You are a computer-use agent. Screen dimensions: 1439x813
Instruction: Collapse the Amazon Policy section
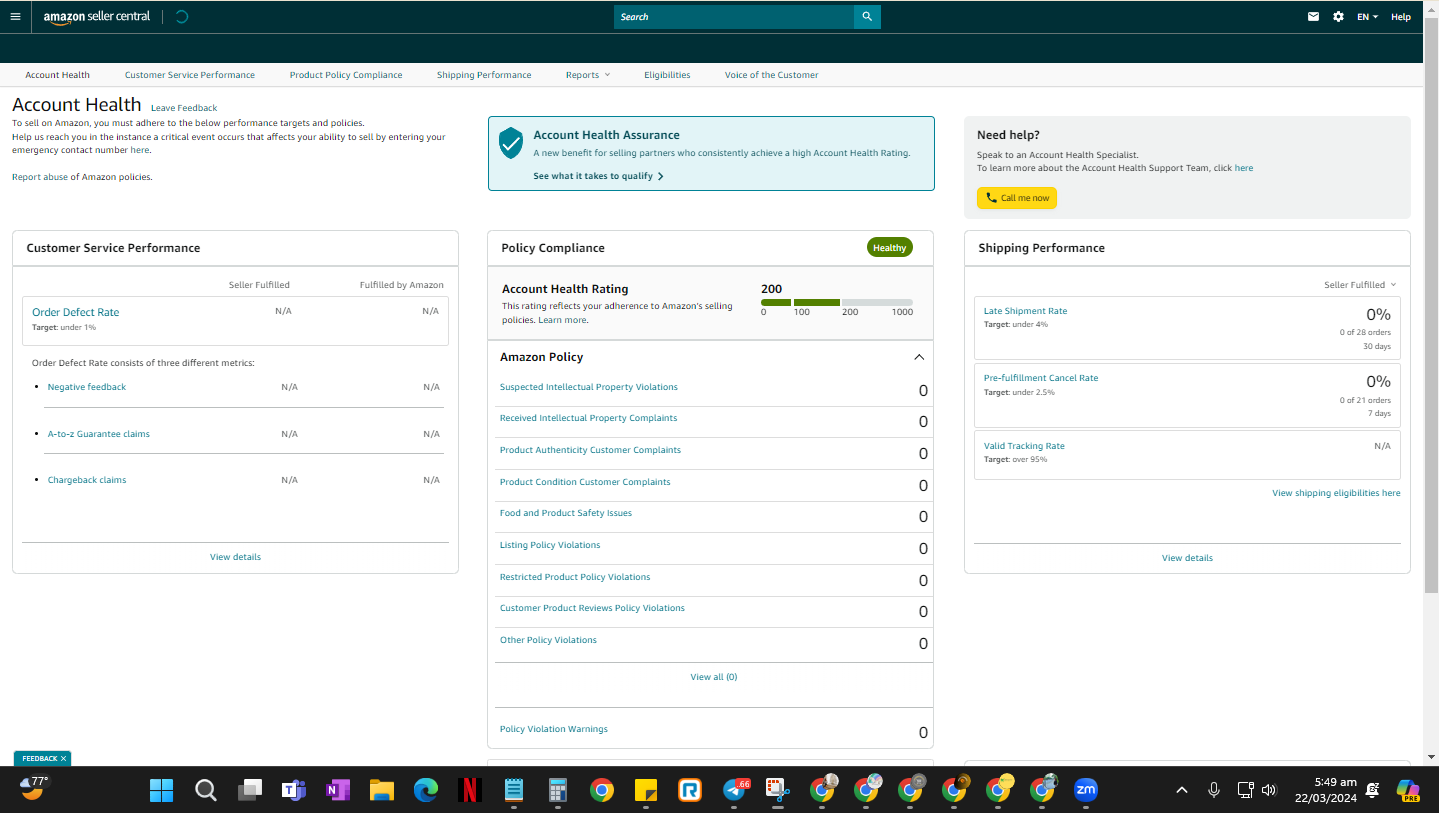pyautogui.click(x=919, y=357)
